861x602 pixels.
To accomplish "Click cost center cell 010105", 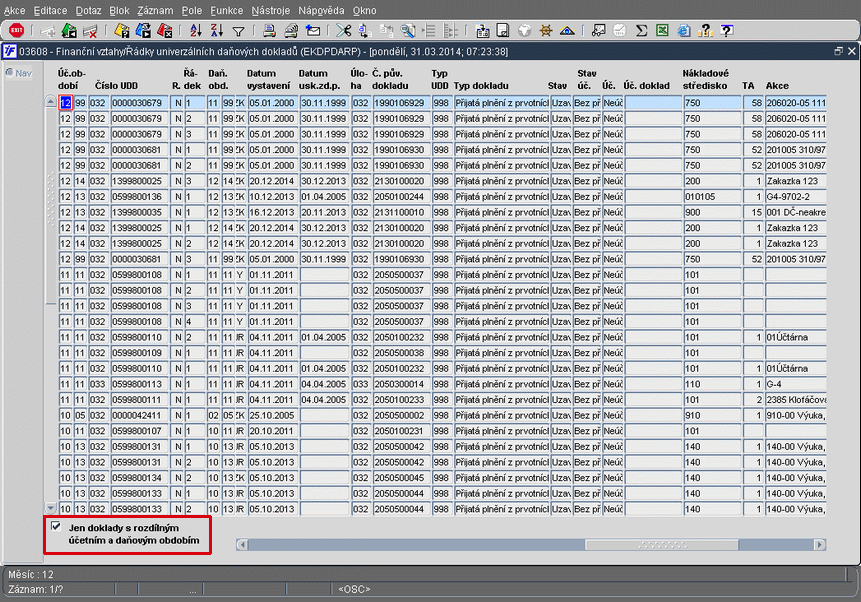I will (712, 197).
